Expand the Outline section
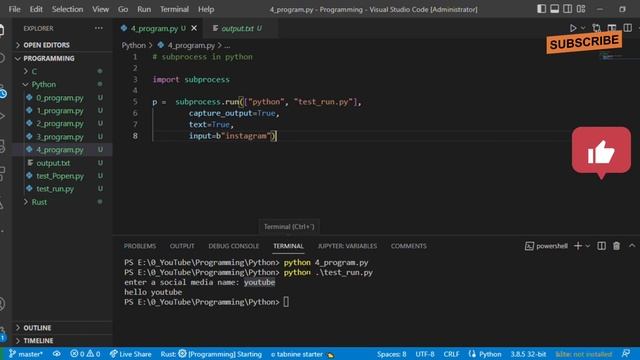Image resolution: width=640 pixels, height=360 pixels. click(x=37, y=328)
